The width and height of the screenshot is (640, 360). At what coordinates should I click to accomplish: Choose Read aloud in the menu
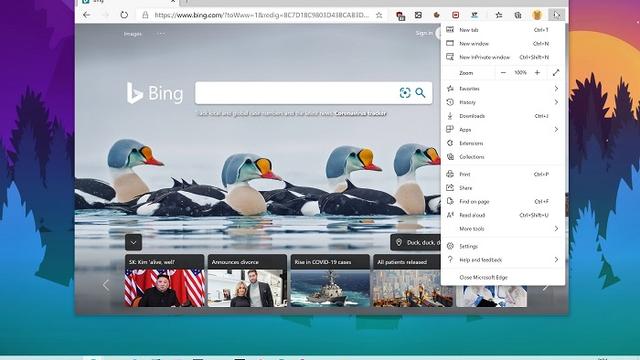pos(503,215)
